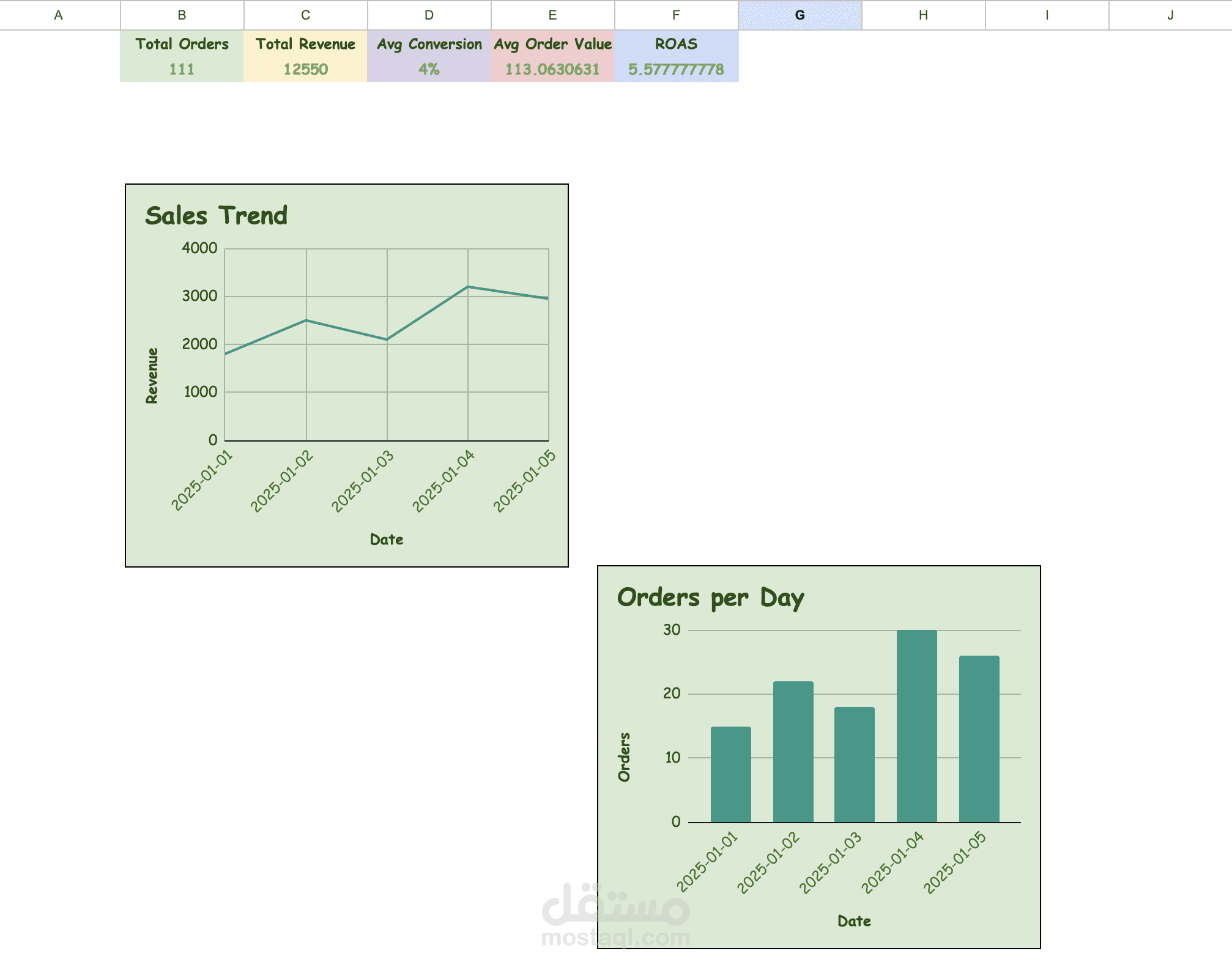The image size is (1232, 970).
Task: Select column E header
Action: (x=553, y=15)
